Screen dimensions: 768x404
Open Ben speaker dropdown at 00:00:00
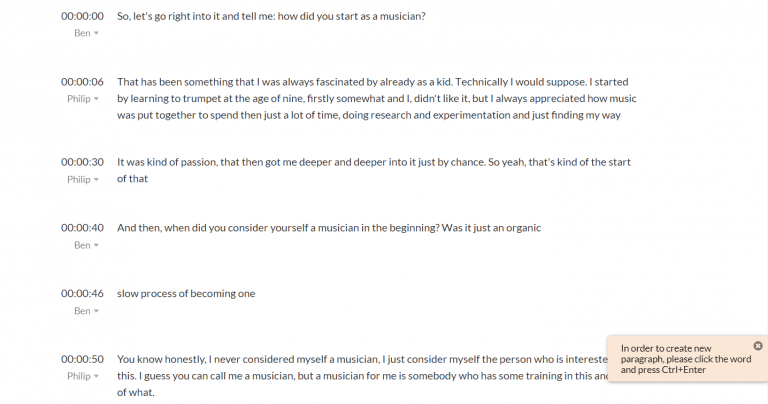coord(86,33)
